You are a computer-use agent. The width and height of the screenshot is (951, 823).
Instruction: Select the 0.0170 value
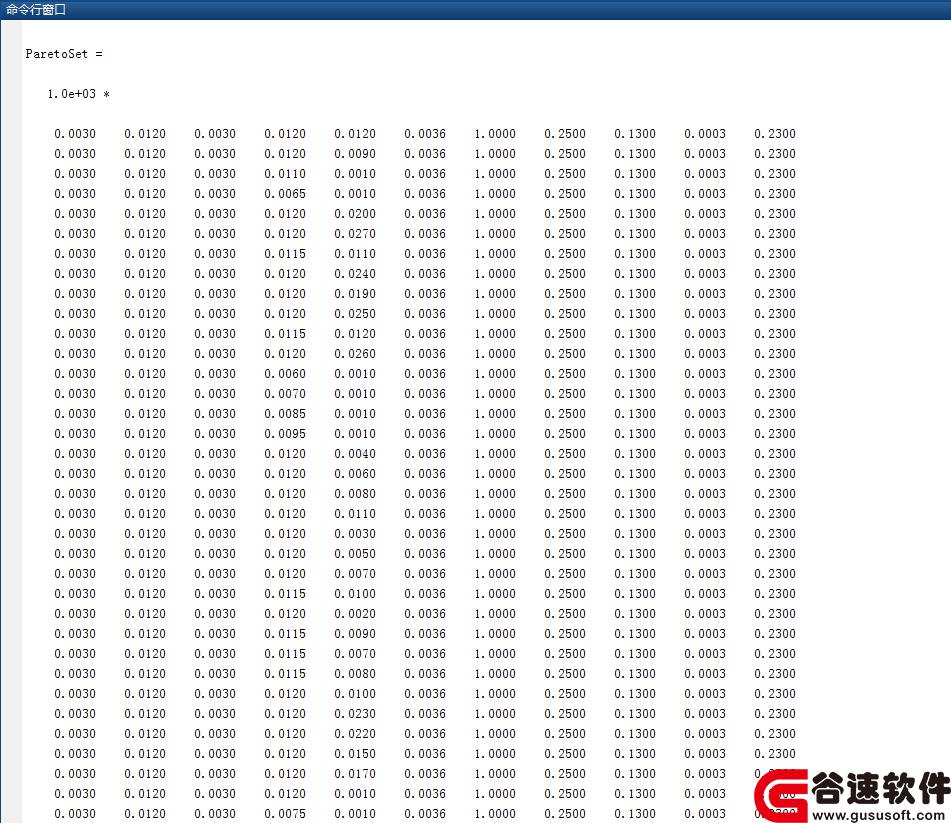(x=355, y=774)
